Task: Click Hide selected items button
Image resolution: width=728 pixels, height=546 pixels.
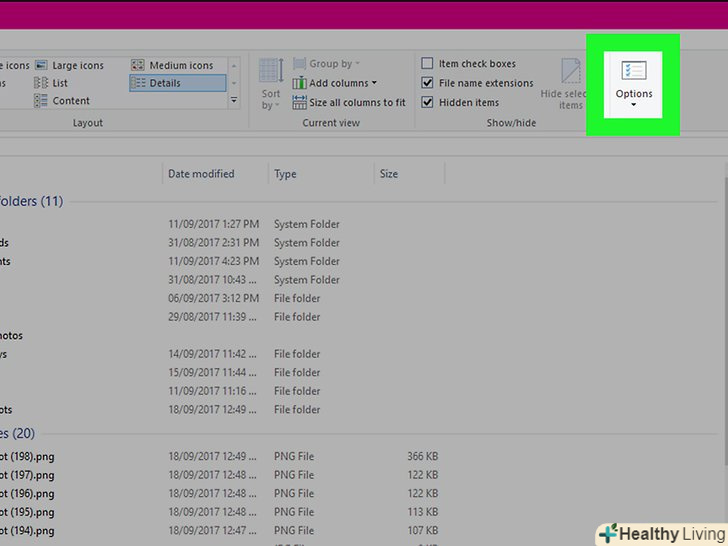Action: 564,84
